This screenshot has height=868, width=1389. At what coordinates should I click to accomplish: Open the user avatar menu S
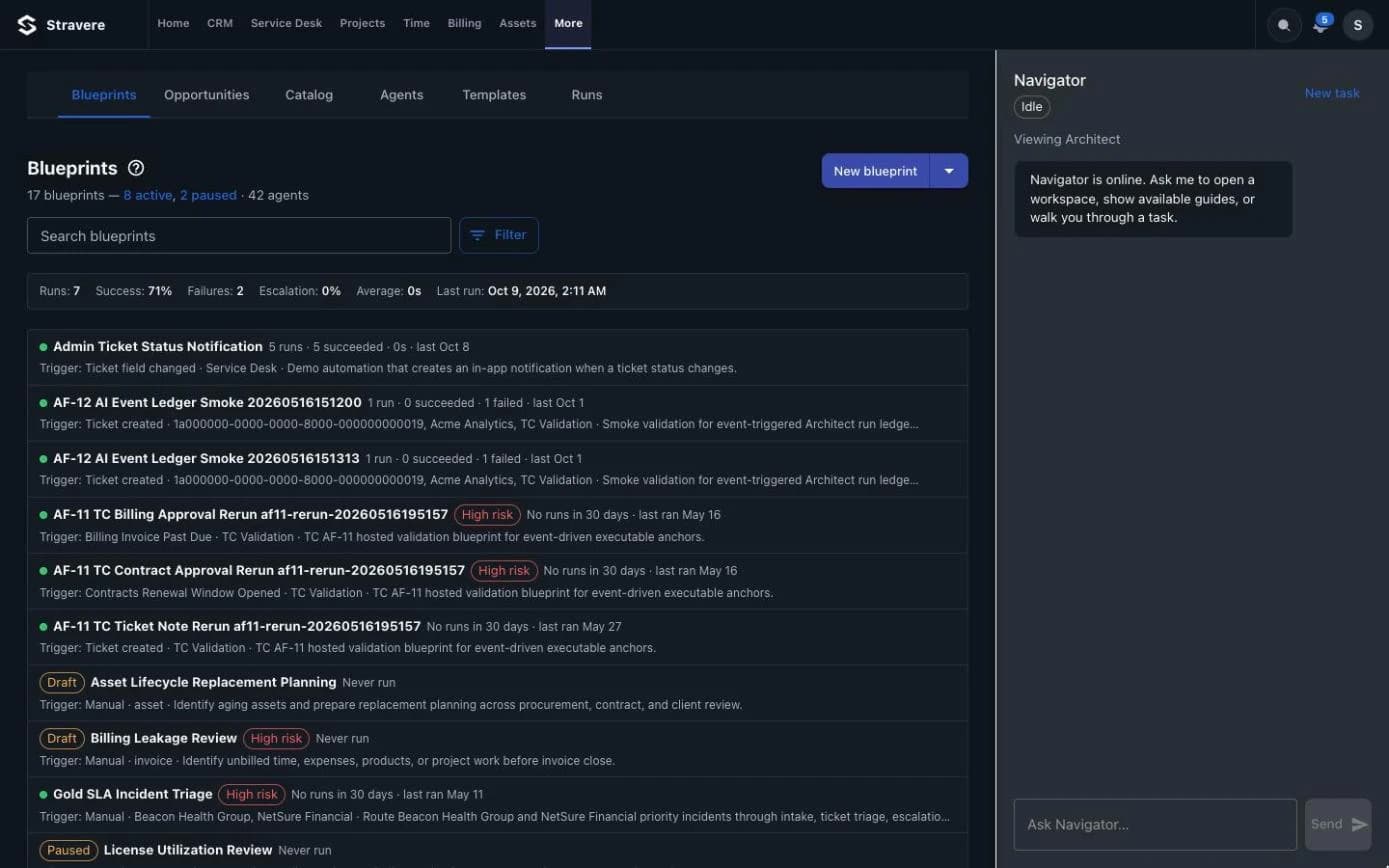pos(1357,25)
